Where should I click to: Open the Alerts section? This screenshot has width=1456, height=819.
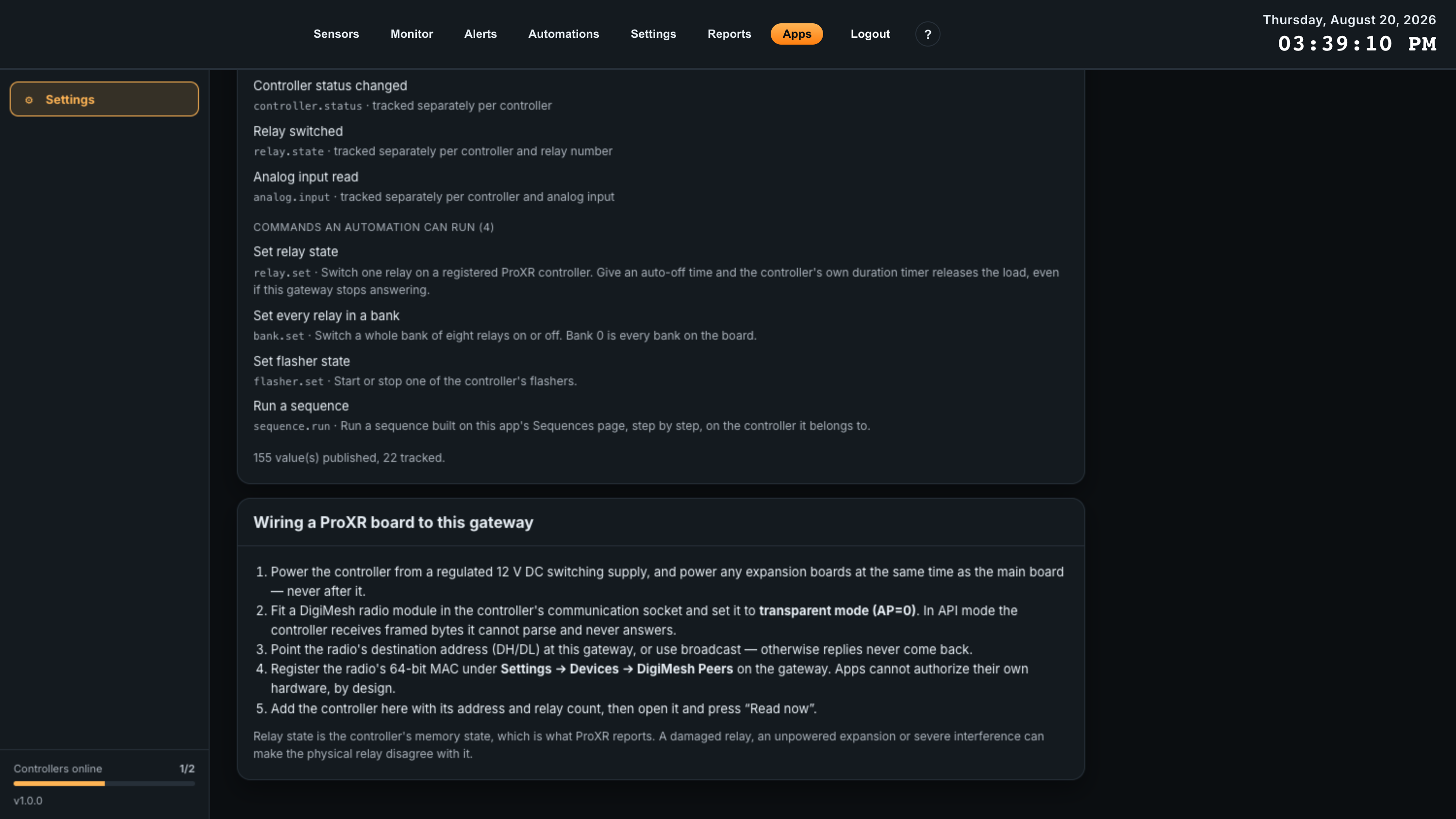(480, 34)
